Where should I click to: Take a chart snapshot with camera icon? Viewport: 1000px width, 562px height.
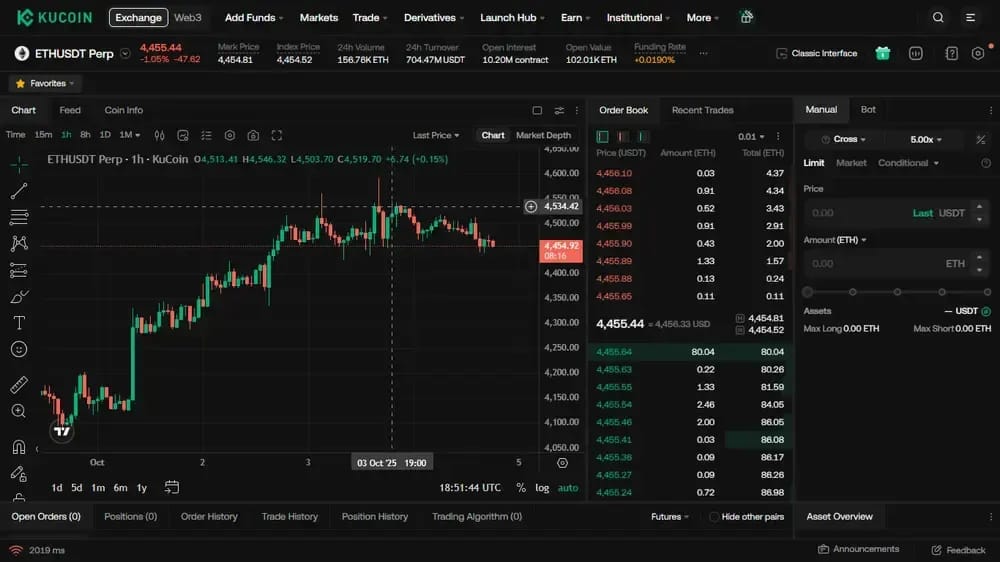(x=253, y=135)
